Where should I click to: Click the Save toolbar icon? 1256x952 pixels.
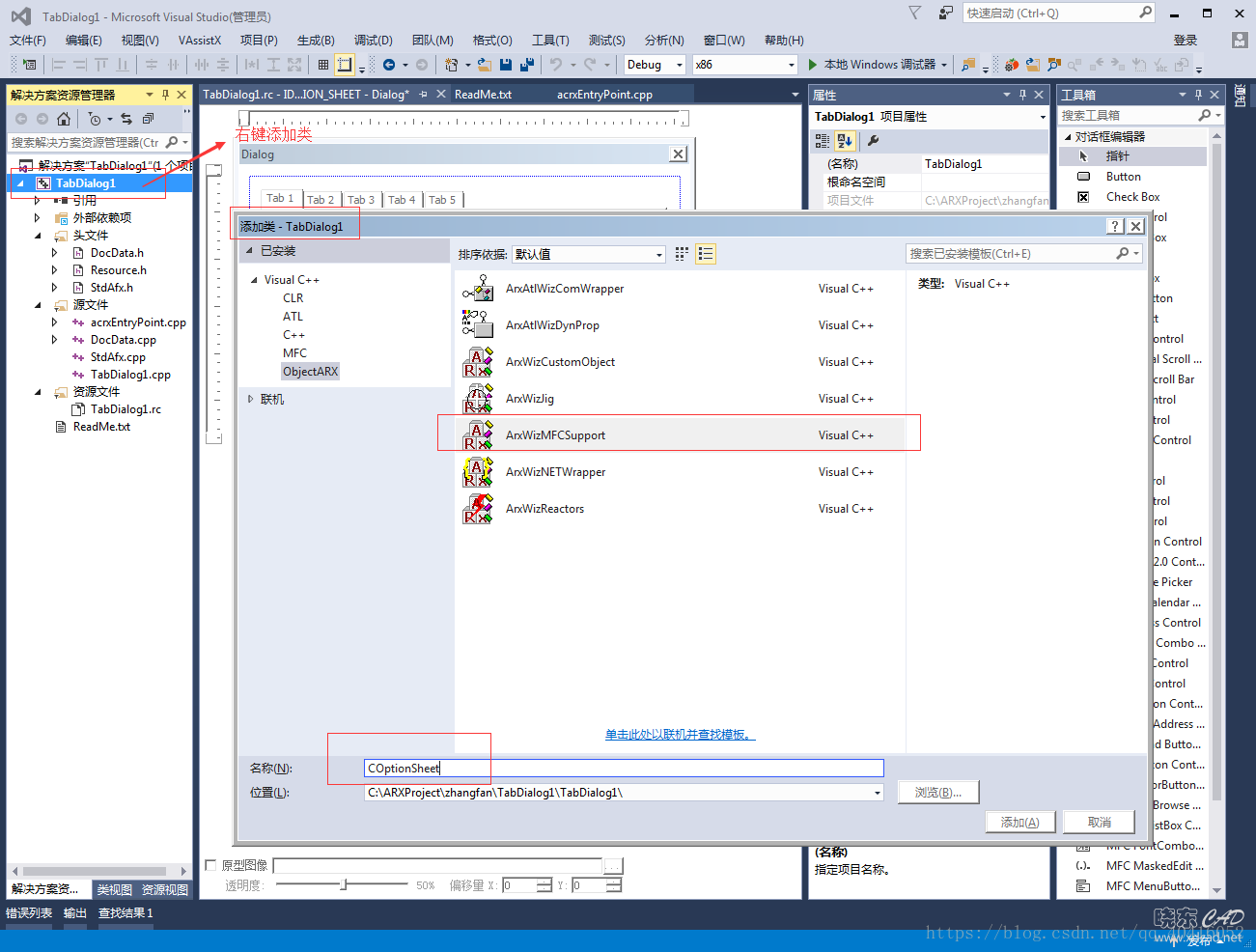pos(506,65)
